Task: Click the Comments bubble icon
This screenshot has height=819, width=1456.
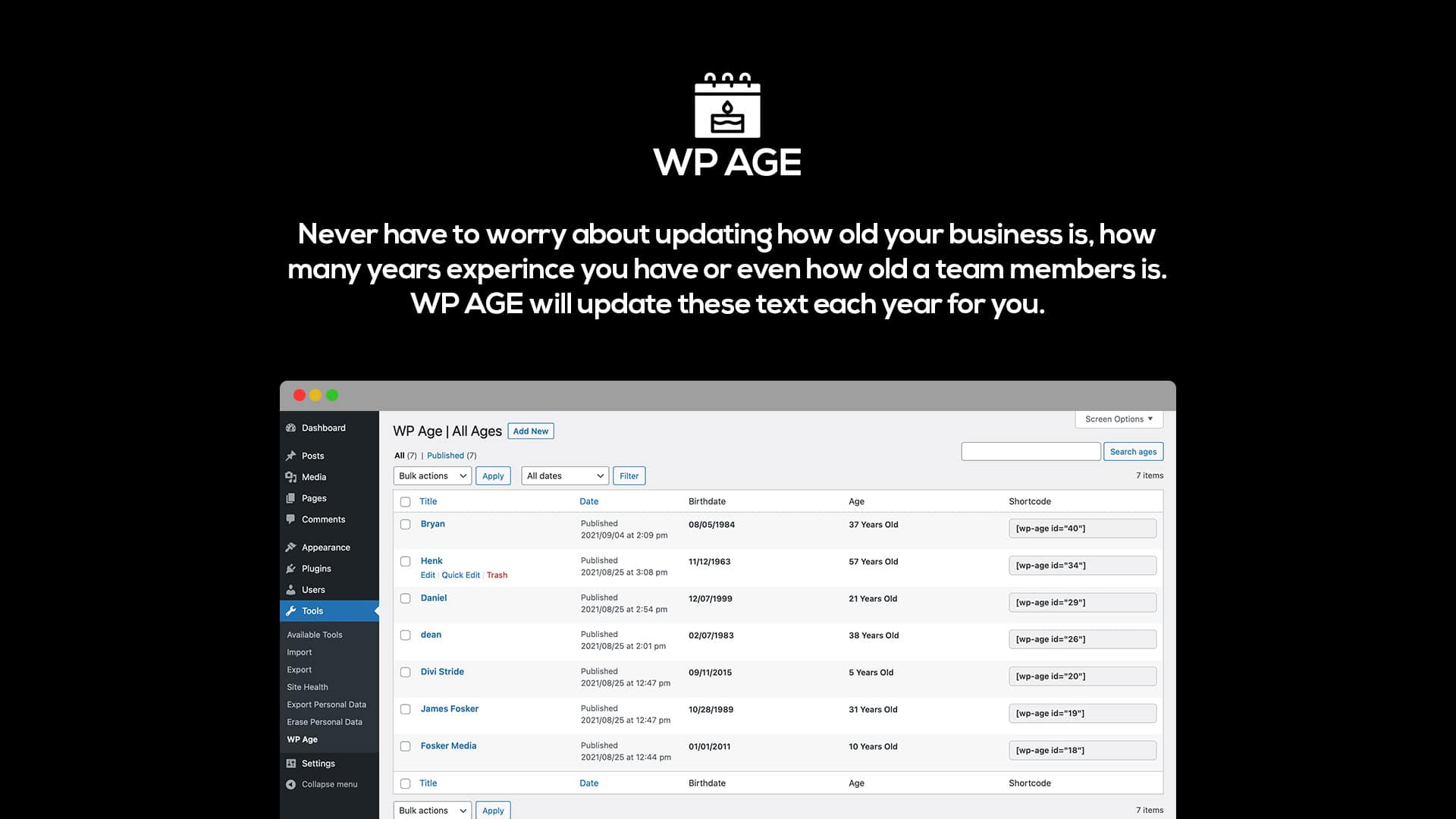Action: click(x=290, y=519)
